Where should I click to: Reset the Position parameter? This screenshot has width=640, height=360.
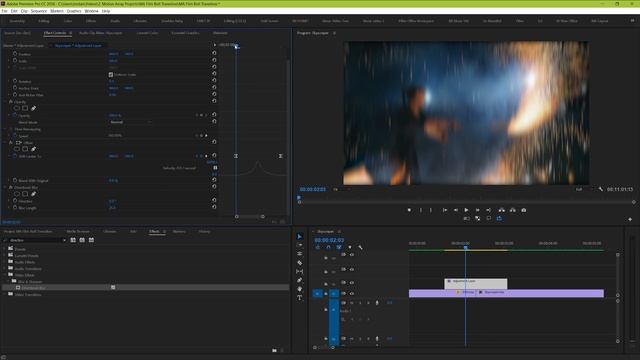click(x=214, y=53)
